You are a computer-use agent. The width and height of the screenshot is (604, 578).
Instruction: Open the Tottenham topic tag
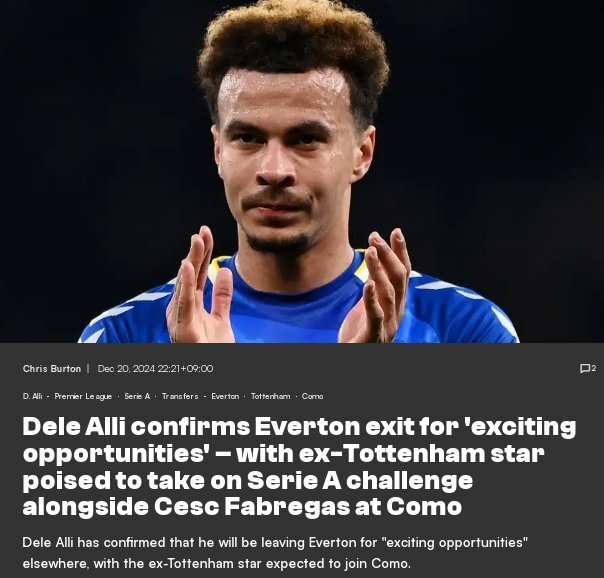(270, 396)
